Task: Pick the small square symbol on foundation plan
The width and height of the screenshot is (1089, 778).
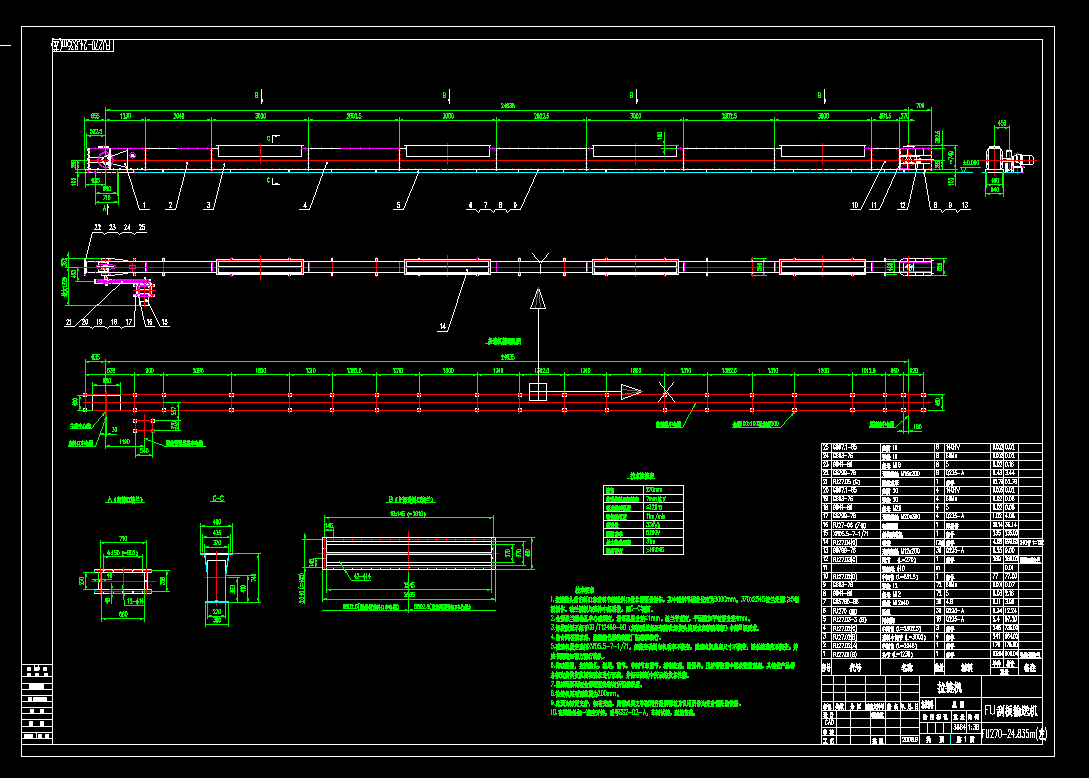Action: (x=538, y=392)
